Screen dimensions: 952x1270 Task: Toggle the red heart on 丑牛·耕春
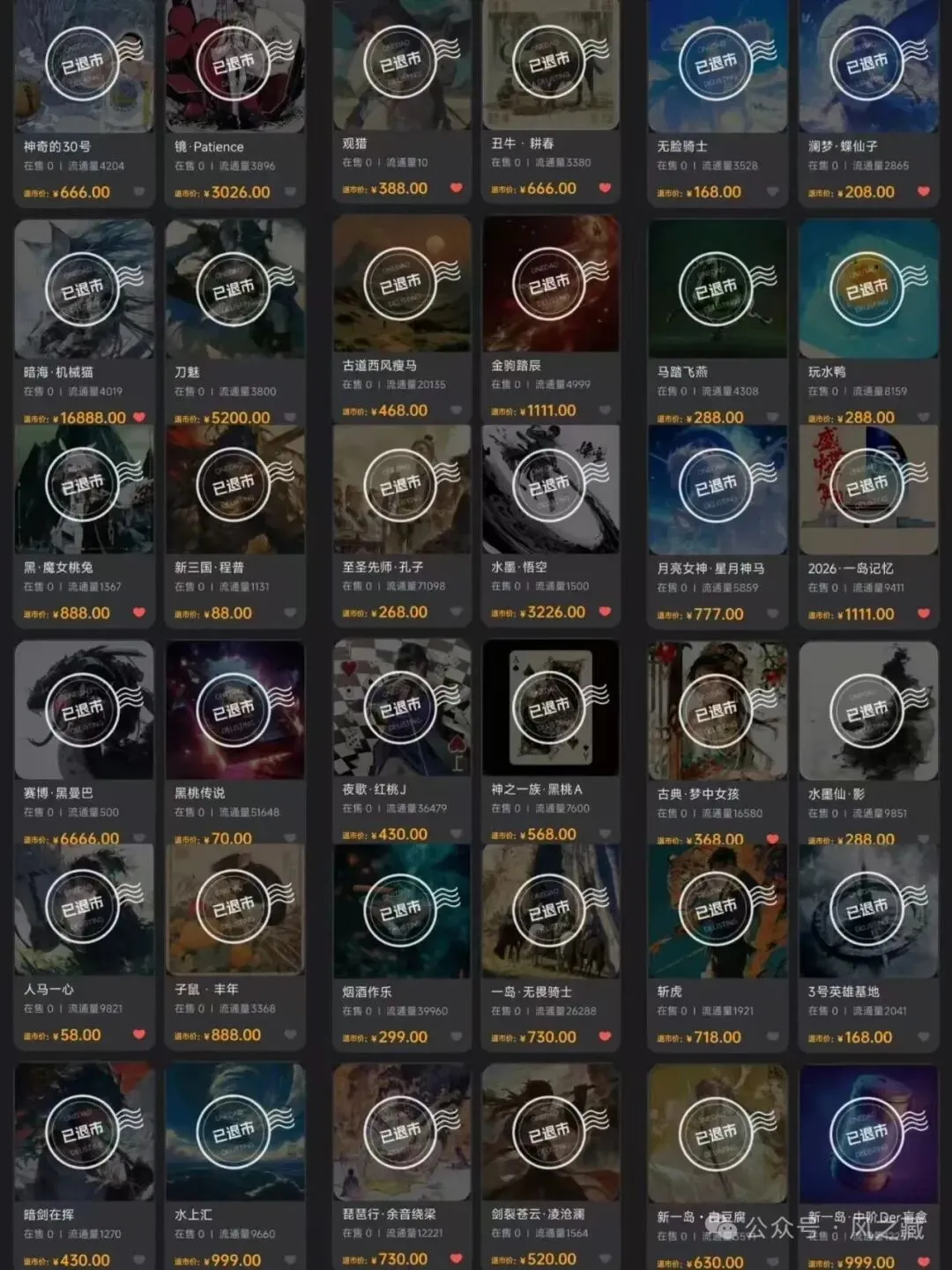coord(606,188)
